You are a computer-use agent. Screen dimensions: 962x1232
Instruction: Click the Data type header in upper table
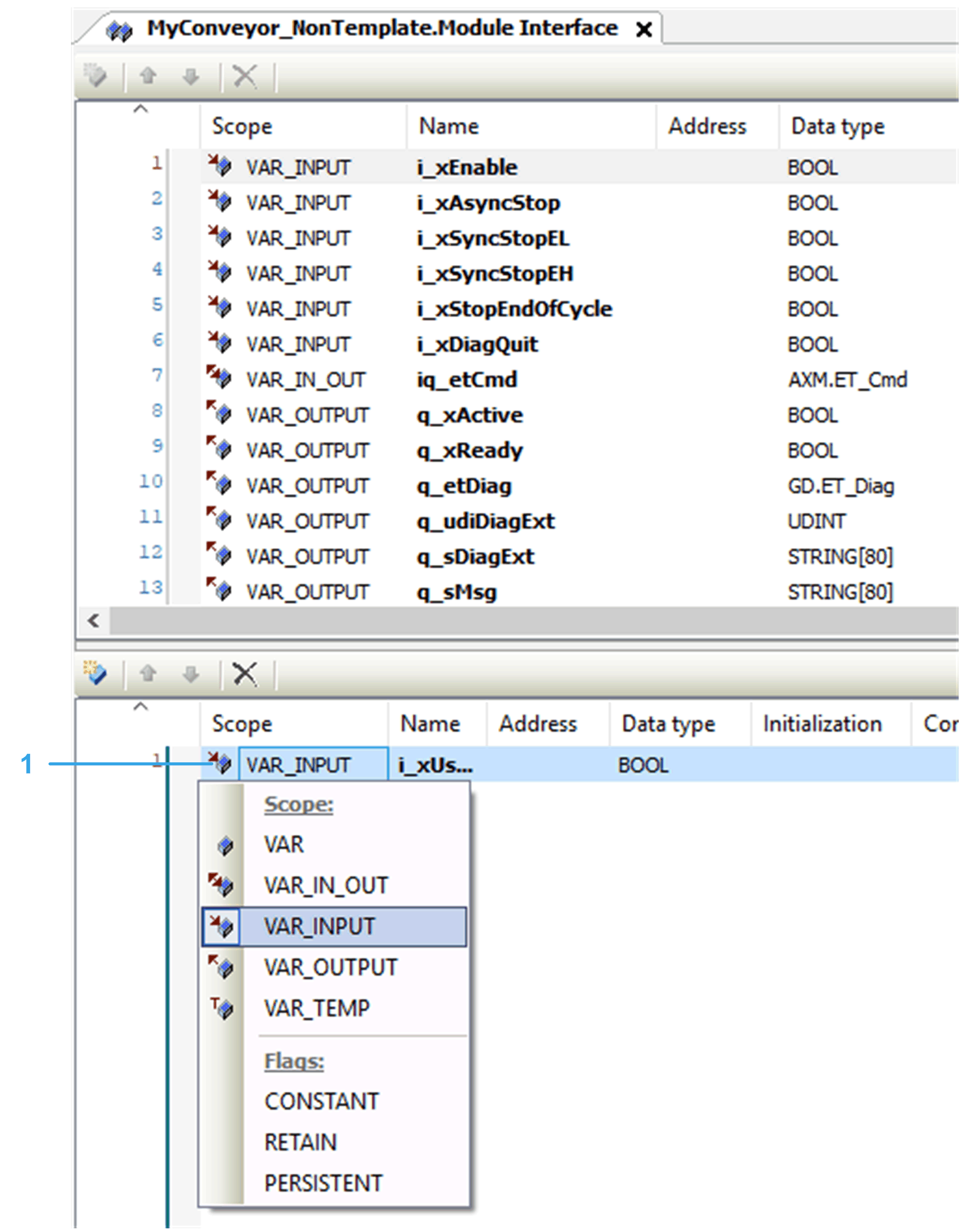pyautogui.click(x=837, y=126)
